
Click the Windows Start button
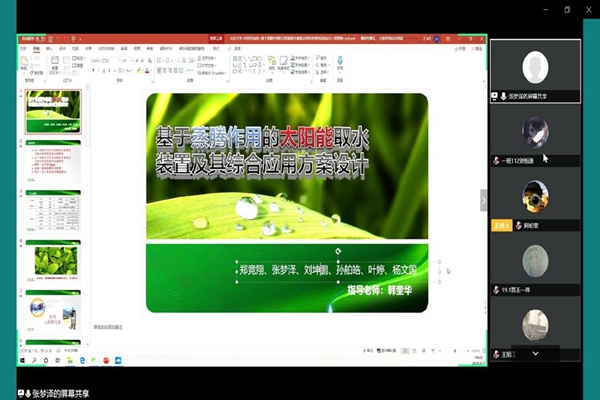click(x=21, y=358)
